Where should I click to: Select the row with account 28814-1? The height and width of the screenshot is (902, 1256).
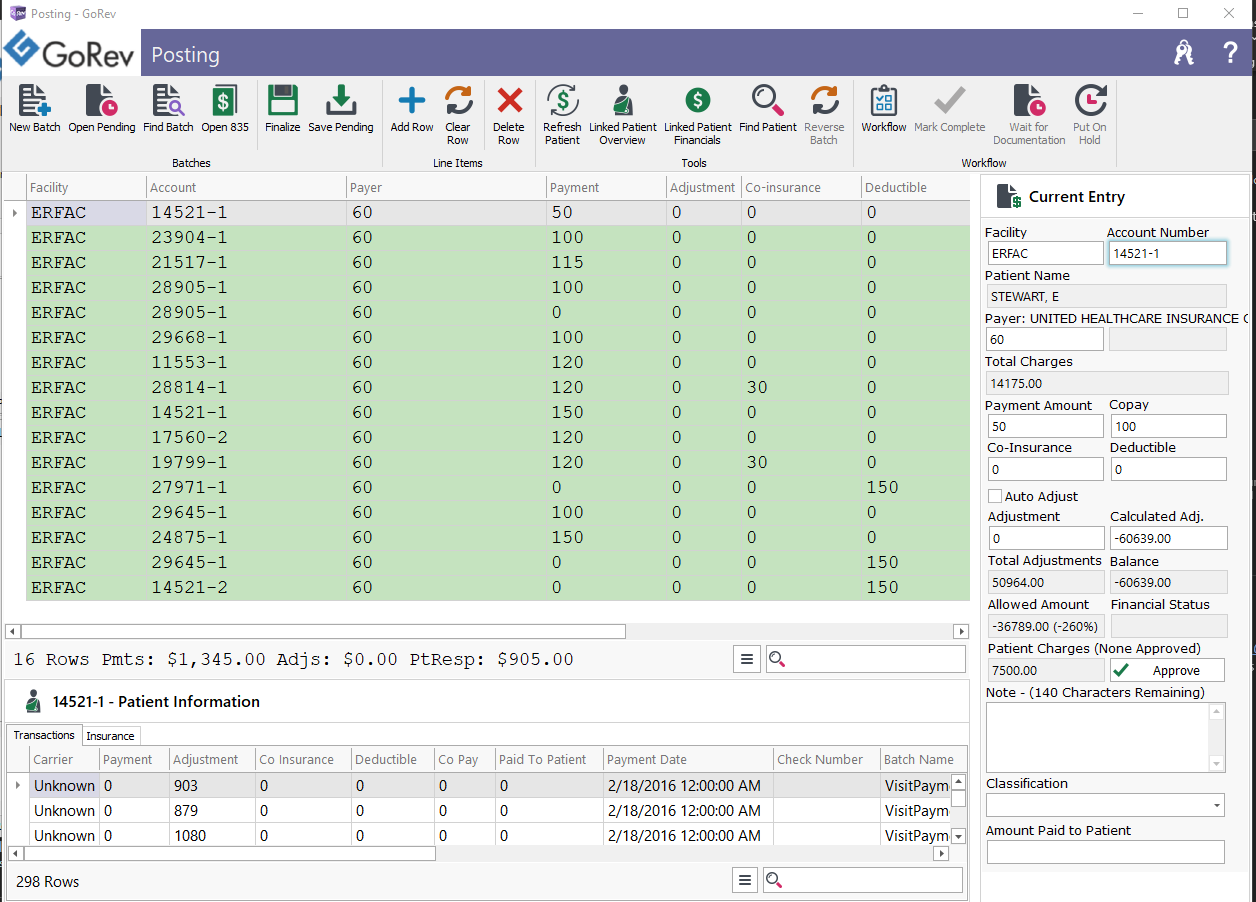click(x=497, y=388)
